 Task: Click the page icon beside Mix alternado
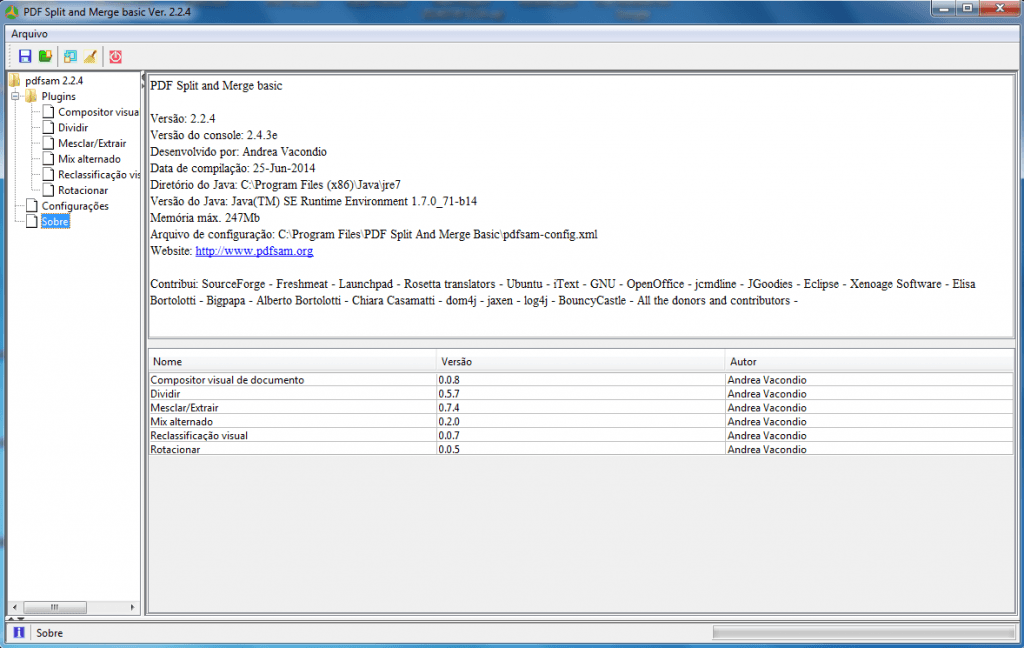(x=48, y=159)
